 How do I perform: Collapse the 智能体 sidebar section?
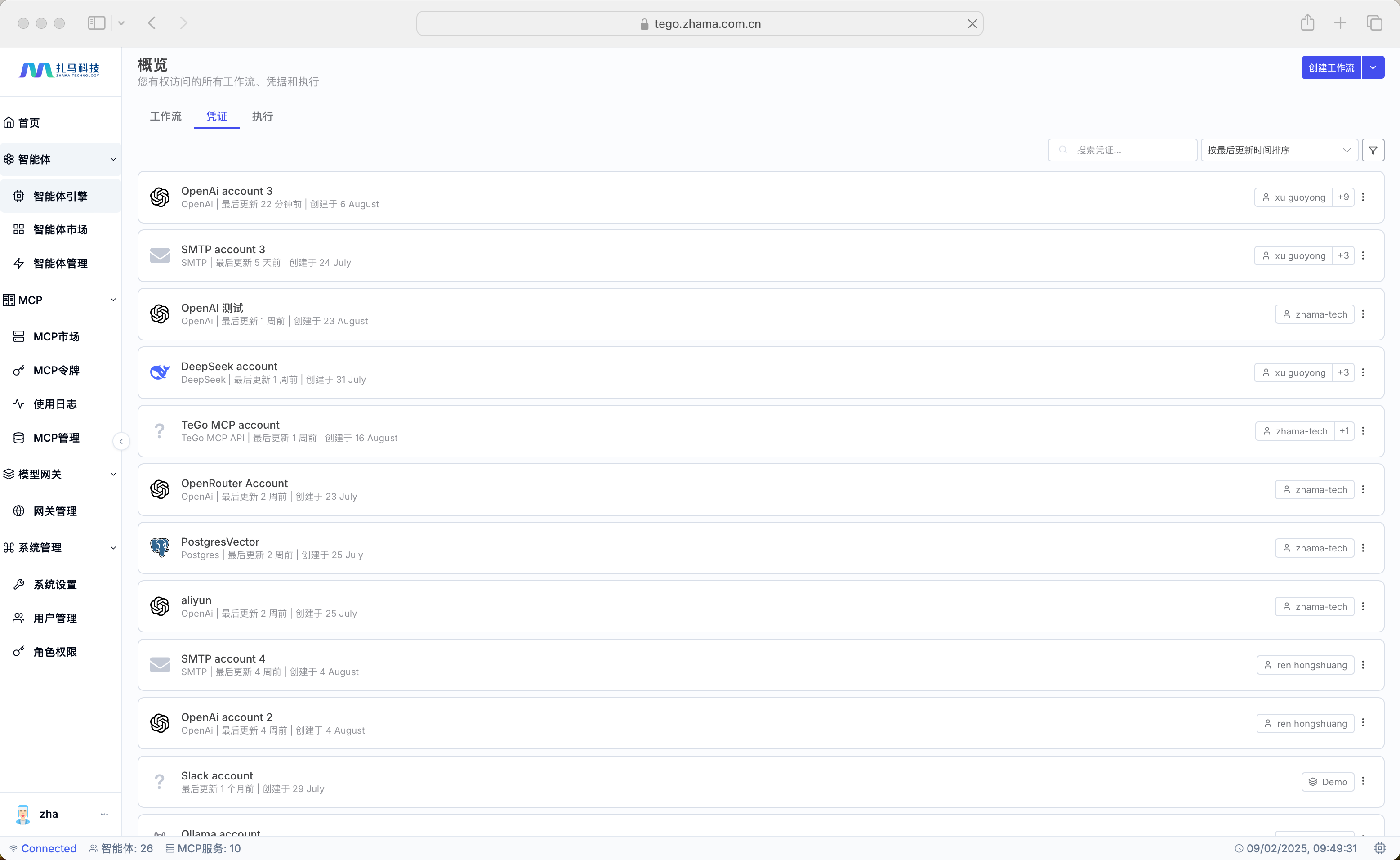pyautogui.click(x=112, y=159)
